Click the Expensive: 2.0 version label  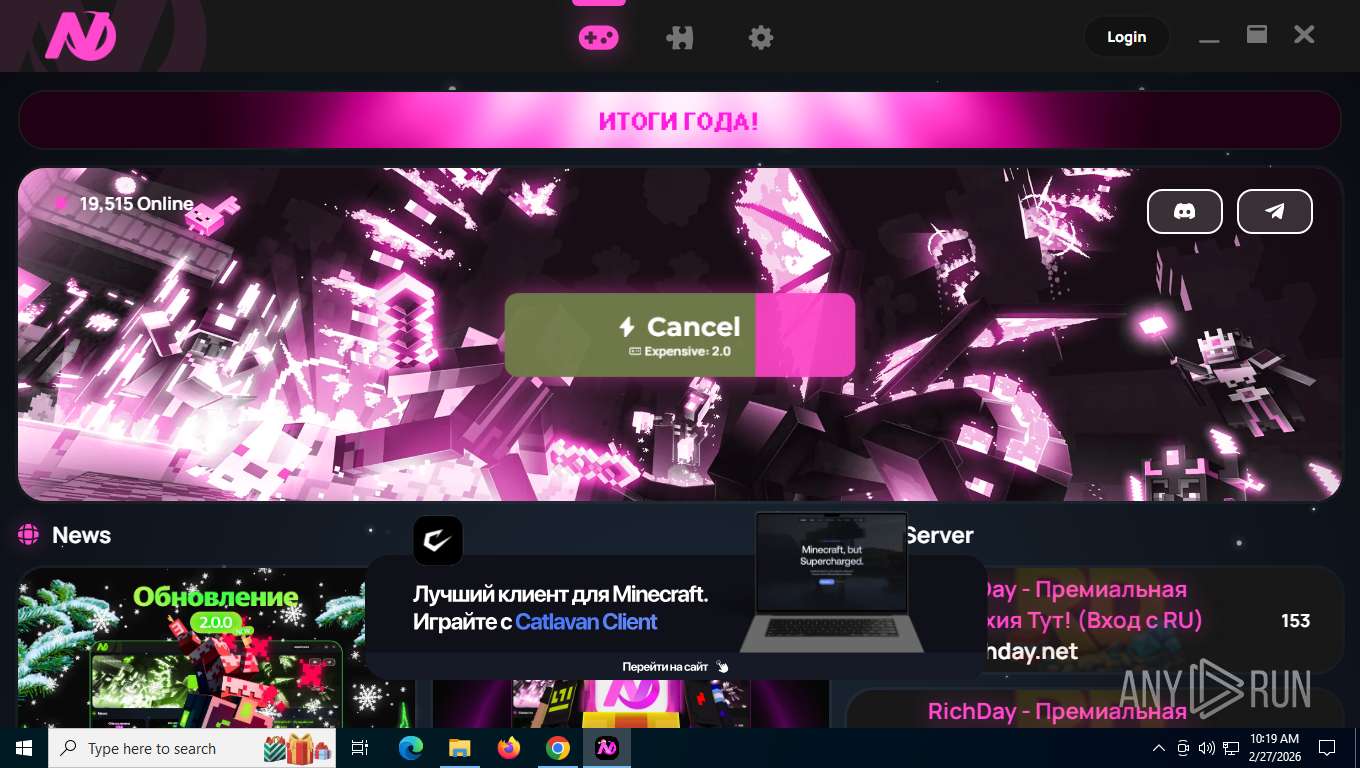click(680, 352)
